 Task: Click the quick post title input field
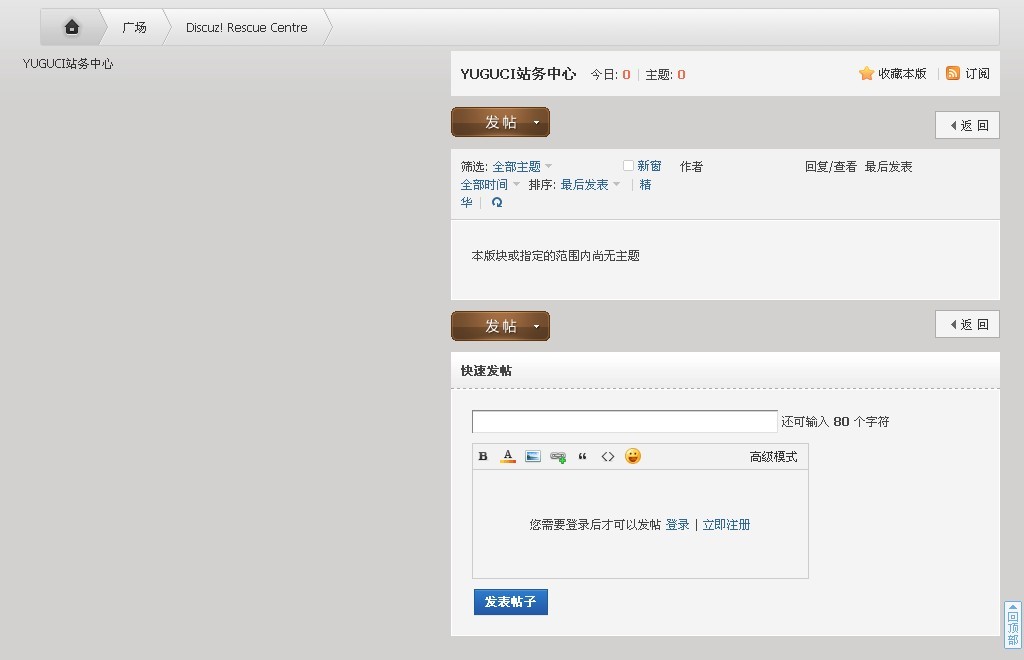click(x=624, y=421)
